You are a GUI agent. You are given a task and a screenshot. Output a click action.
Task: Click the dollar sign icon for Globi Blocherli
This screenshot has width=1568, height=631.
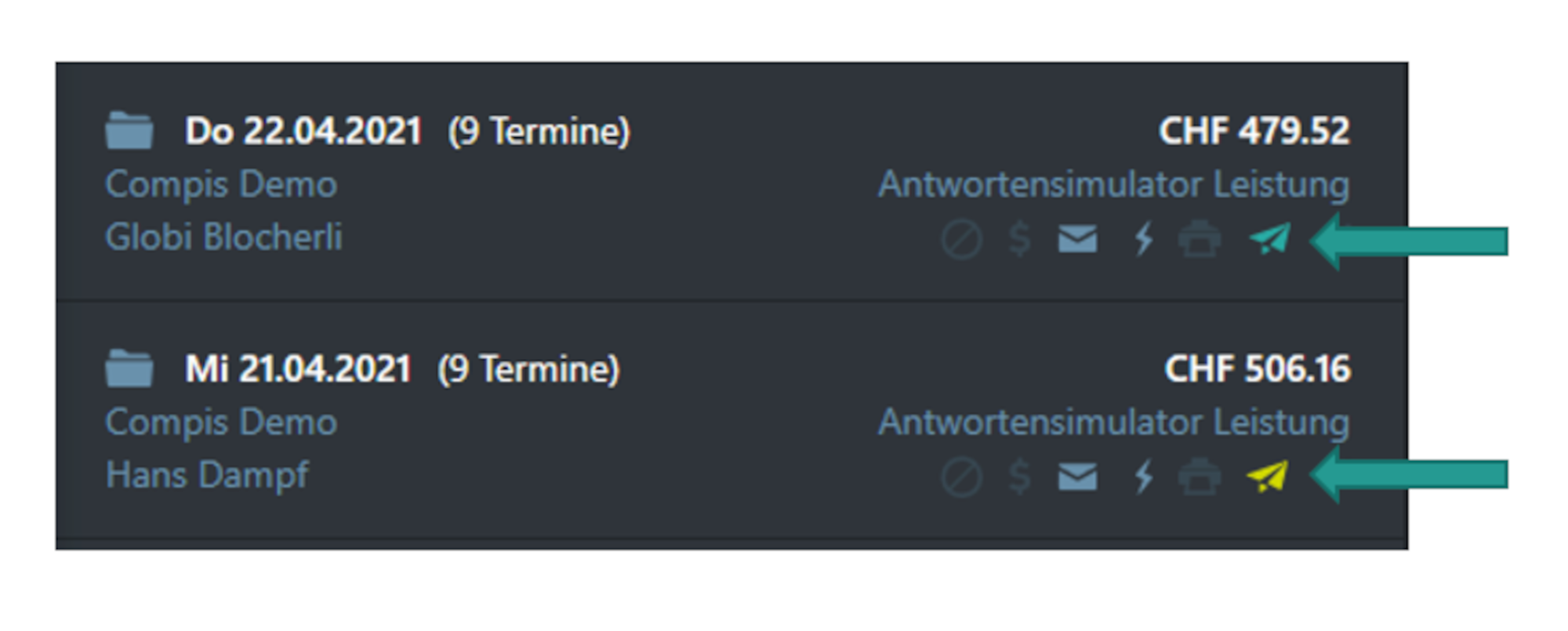coord(1019,239)
